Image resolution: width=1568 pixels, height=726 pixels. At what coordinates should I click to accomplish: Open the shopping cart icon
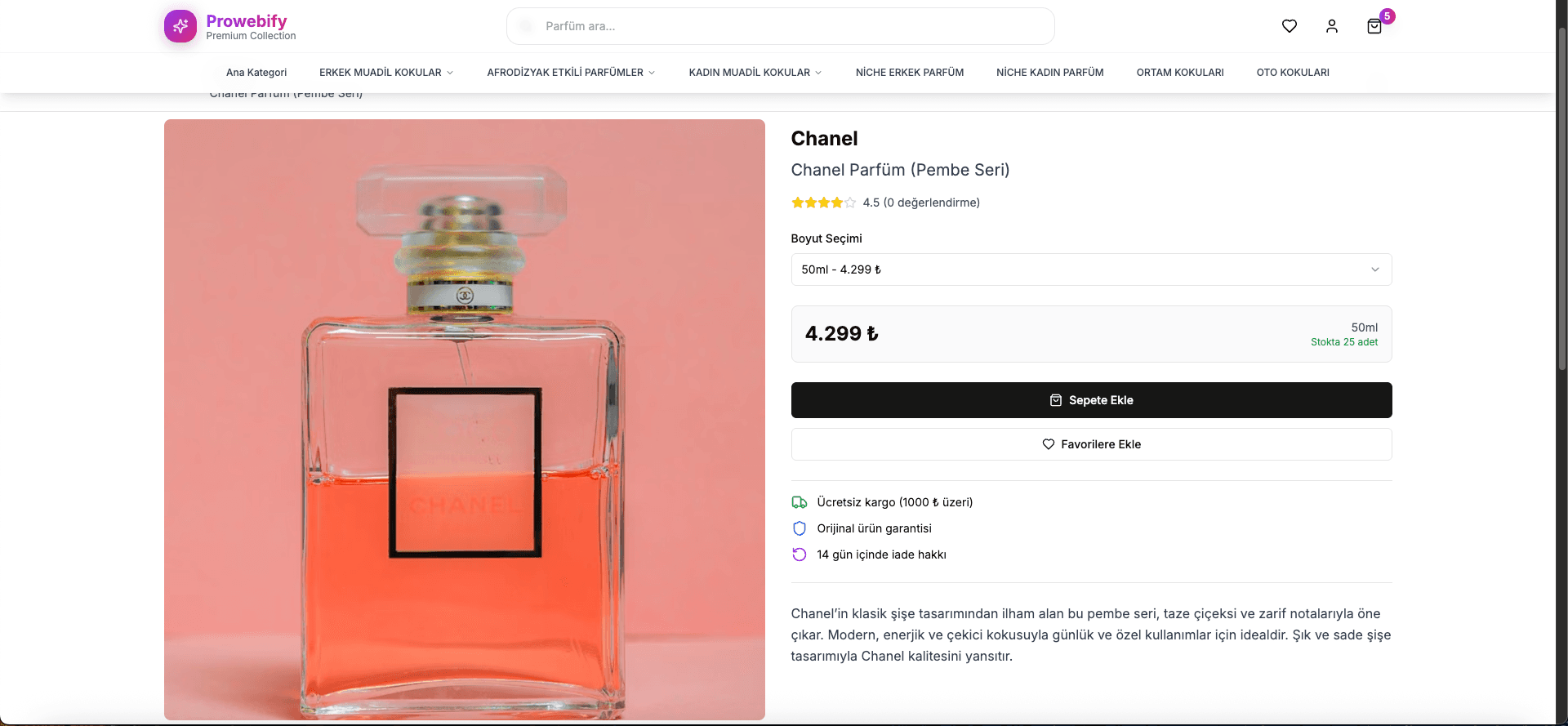click(x=1374, y=26)
